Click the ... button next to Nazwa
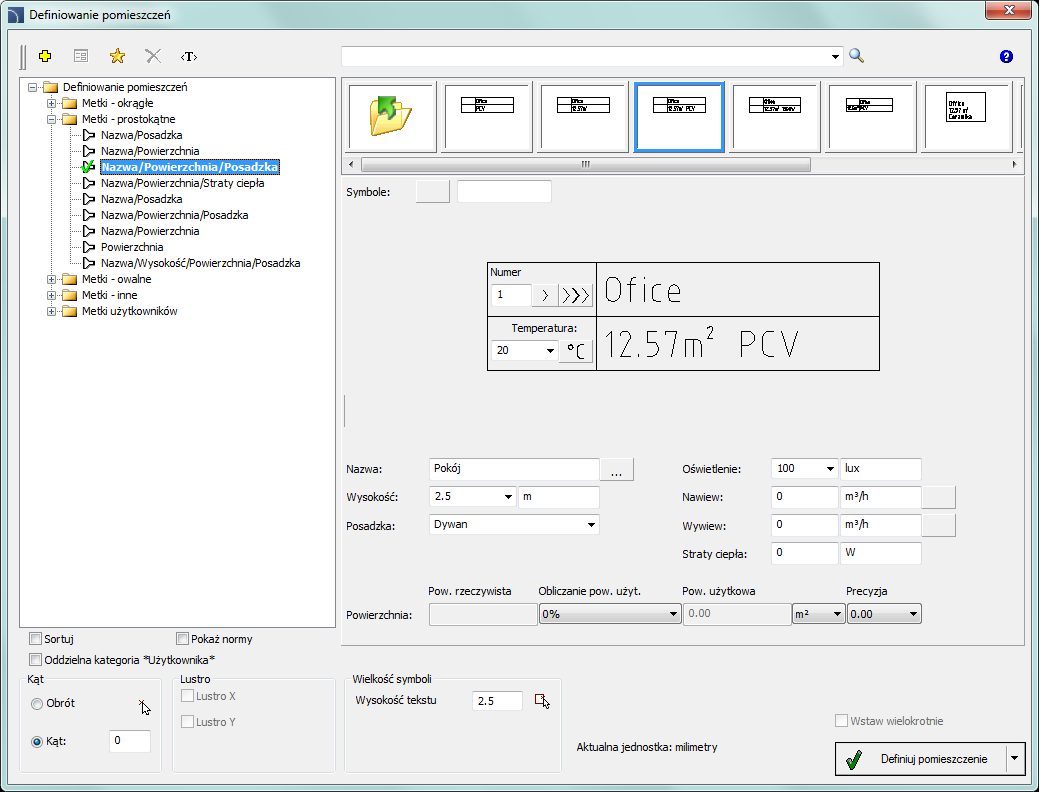 click(617, 469)
